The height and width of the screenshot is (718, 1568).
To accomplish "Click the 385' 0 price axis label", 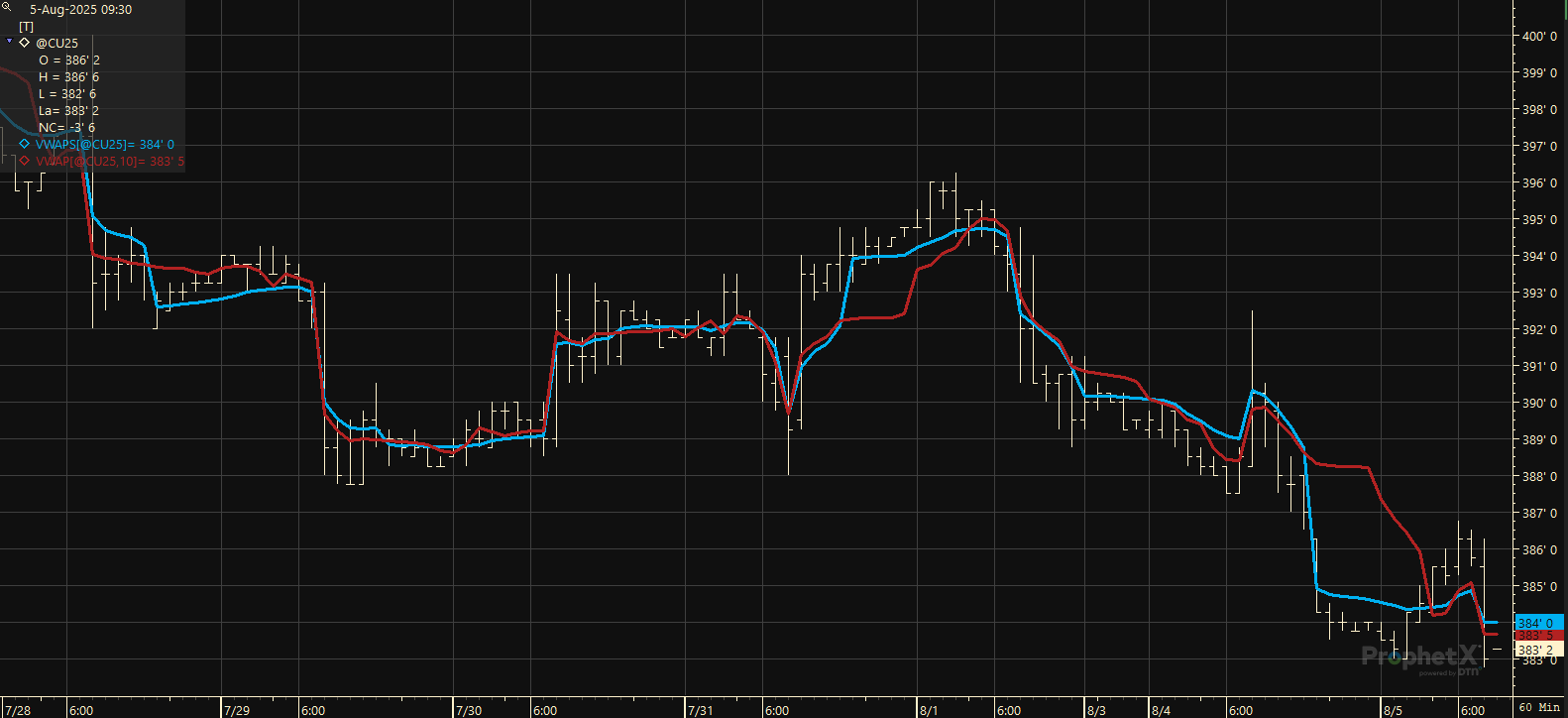I will click(x=1539, y=587).
